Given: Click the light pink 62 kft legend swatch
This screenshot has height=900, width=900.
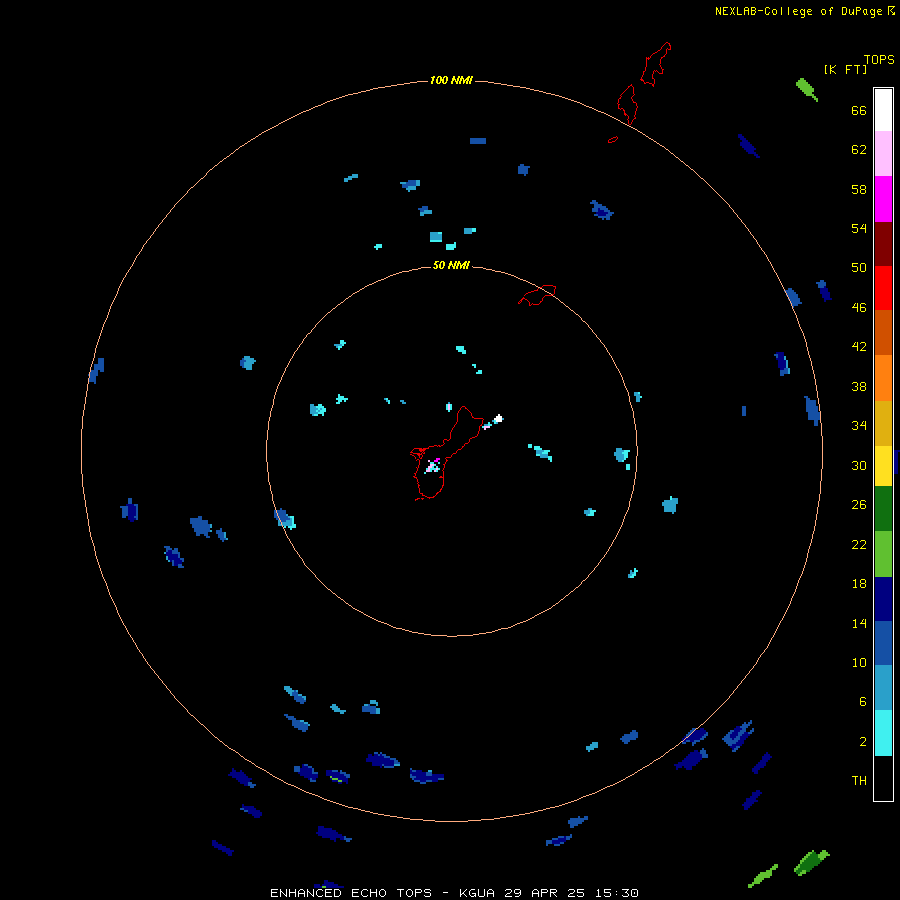Looking at the screenshot, I should [x=883, y=153].
